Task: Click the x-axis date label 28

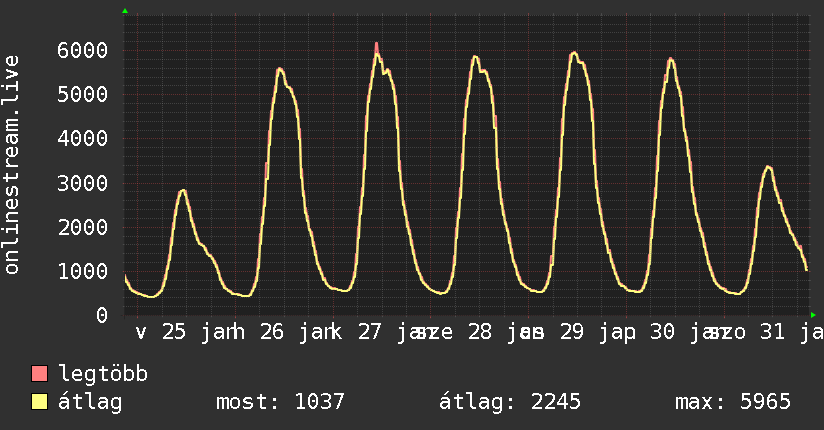Action: (480, 332)
